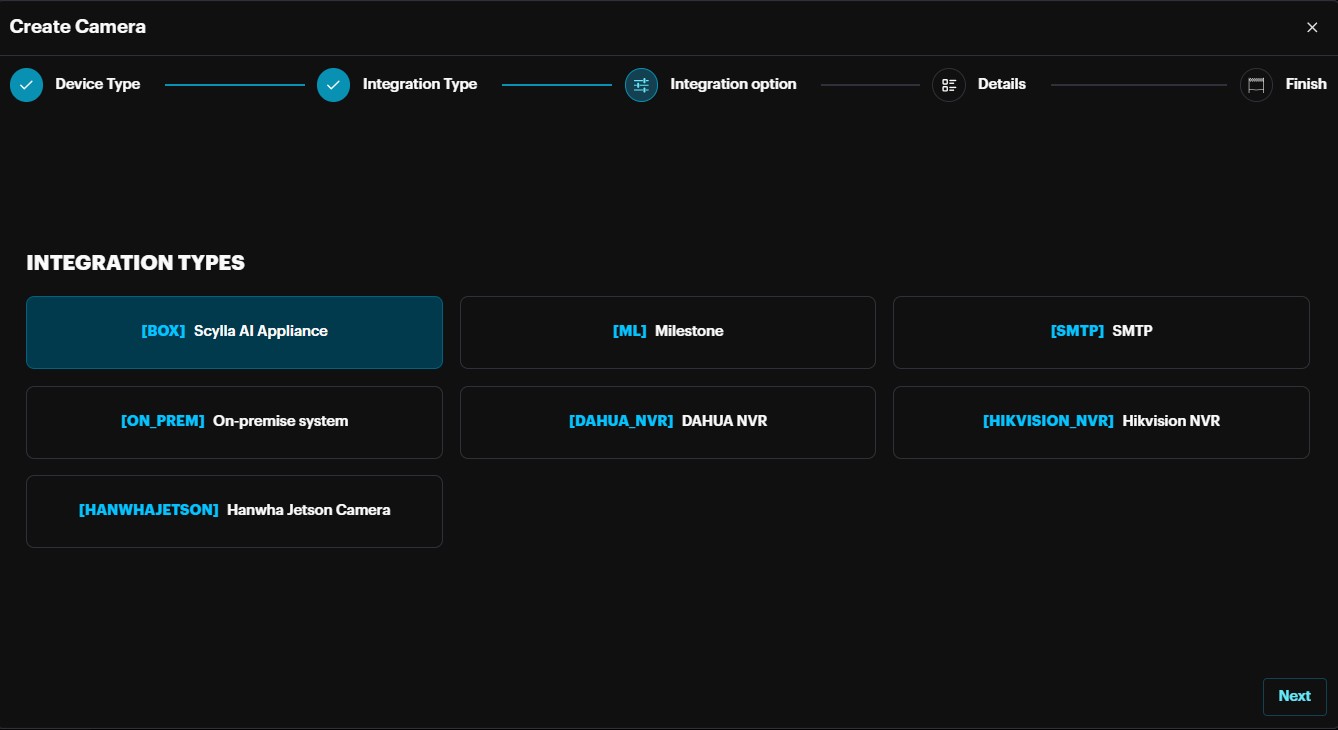The width and height of the screenshot is (1338, 730).
Task: Choose the Hikvision NVR integration card
Action: (x=1100, y=422)
